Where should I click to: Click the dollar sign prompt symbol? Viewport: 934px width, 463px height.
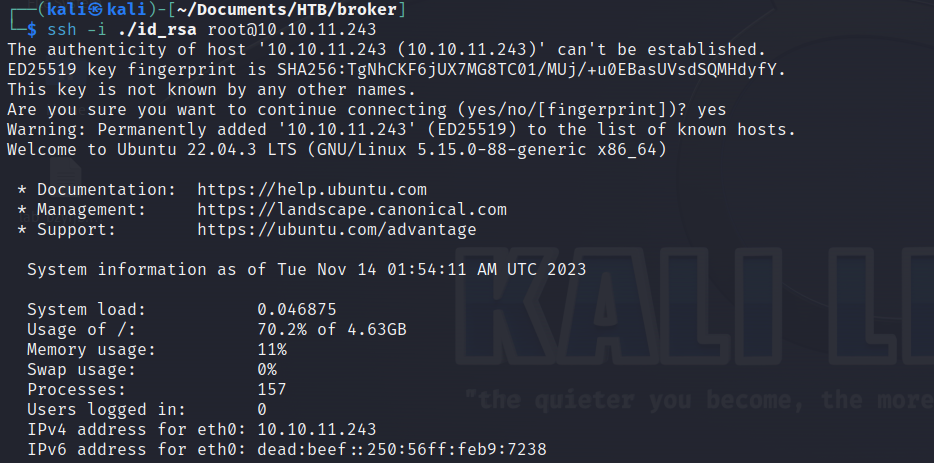pyautogui.click(x=32, y=30)
